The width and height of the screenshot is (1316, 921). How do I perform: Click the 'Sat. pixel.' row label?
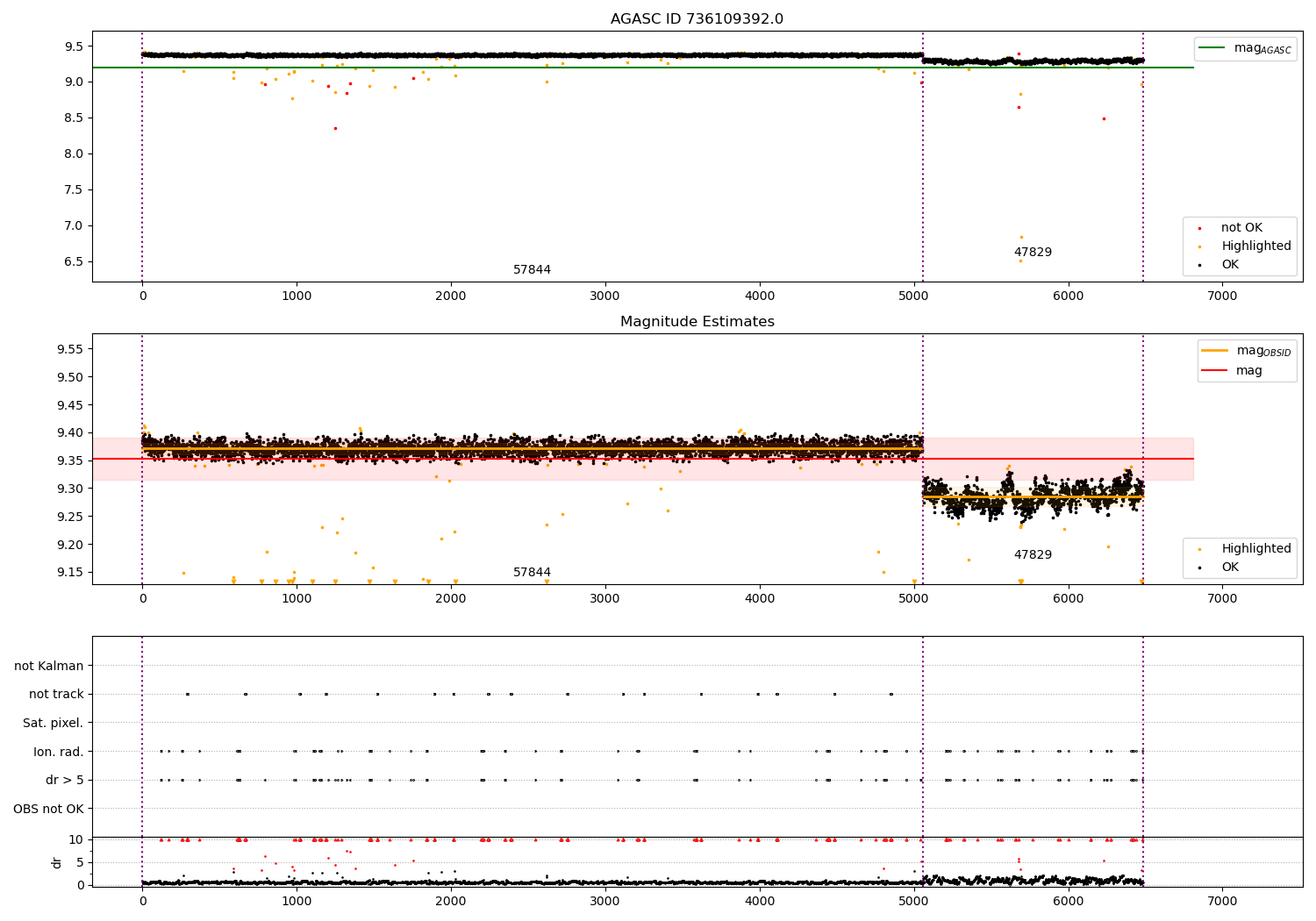tap(54, 724)
